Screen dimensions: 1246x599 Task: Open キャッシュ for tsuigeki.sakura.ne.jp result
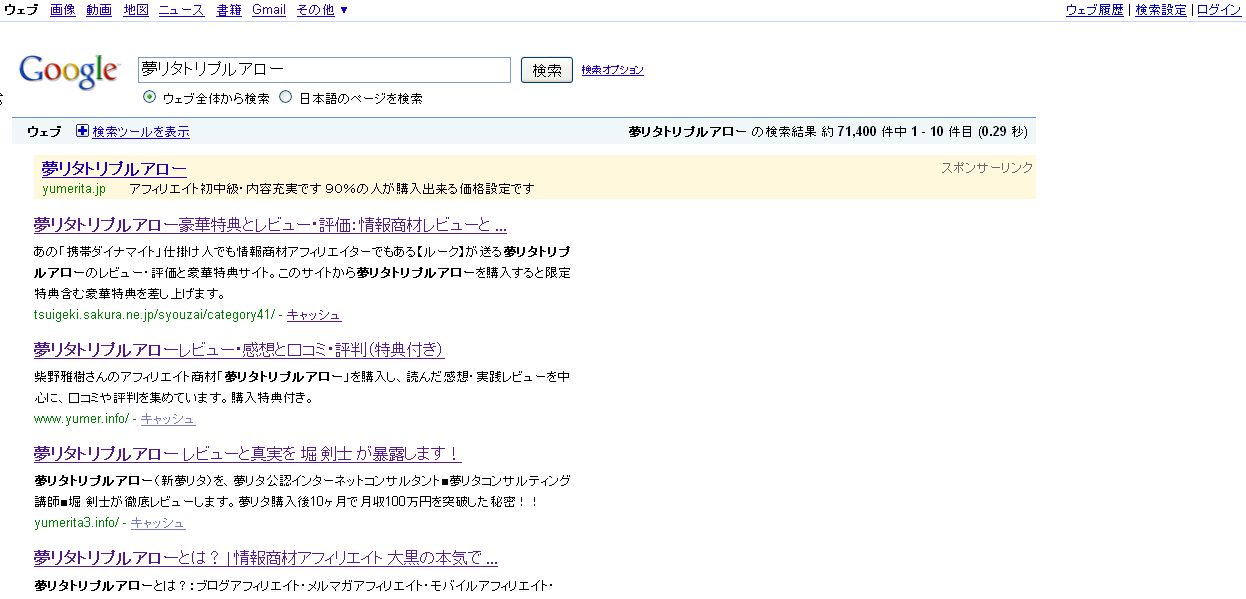(314, 315)
